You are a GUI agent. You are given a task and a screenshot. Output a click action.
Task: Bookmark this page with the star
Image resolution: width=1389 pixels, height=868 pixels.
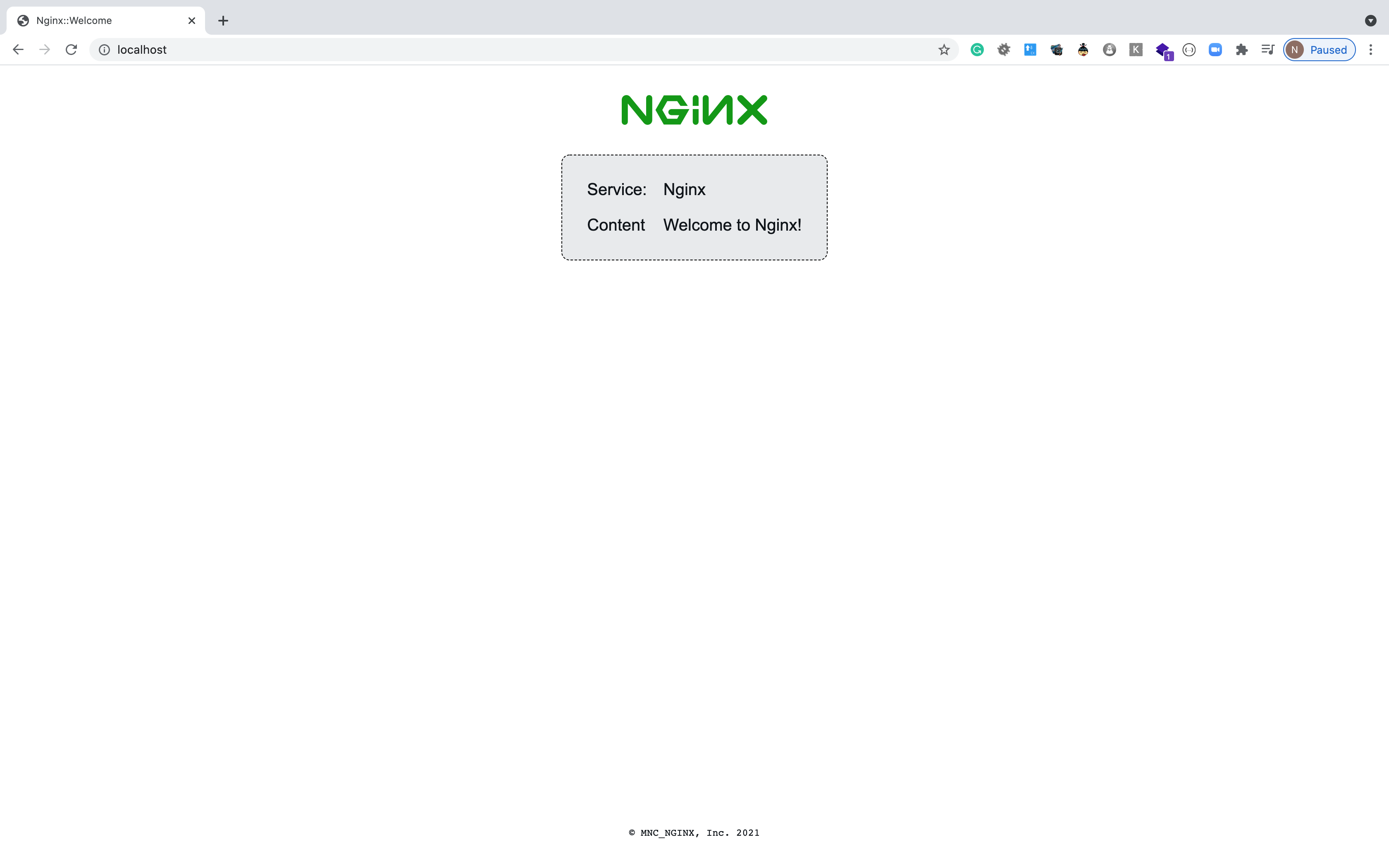click(x=943, y=49)
